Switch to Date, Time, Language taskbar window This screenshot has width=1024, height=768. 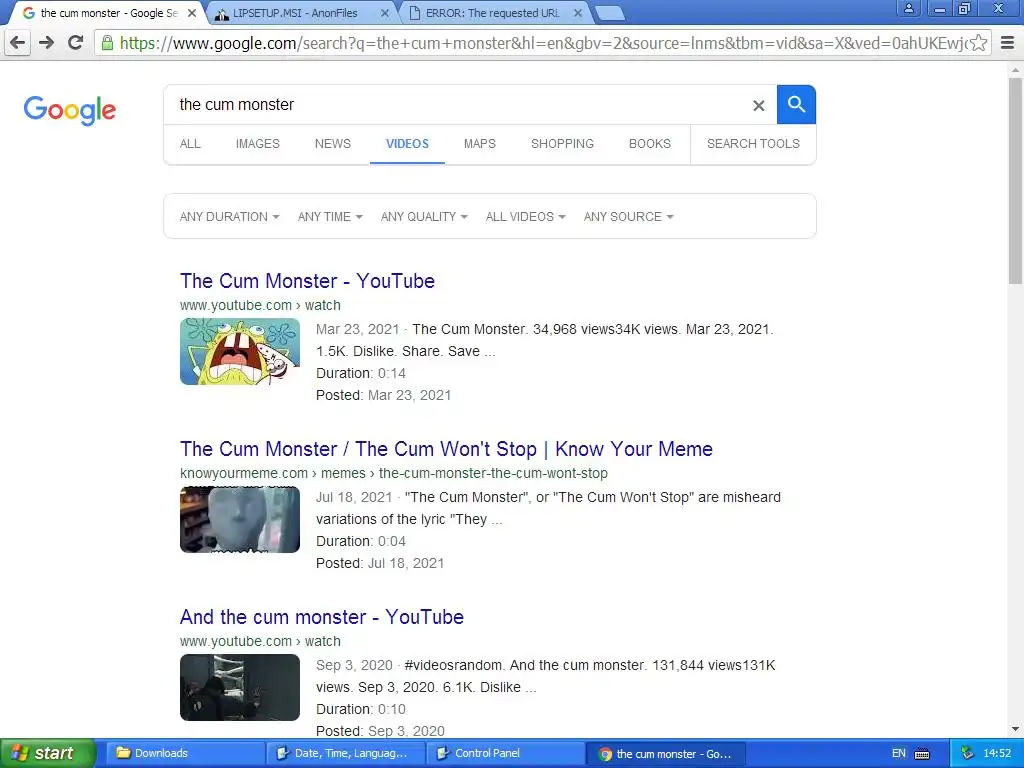pos(346,754)
